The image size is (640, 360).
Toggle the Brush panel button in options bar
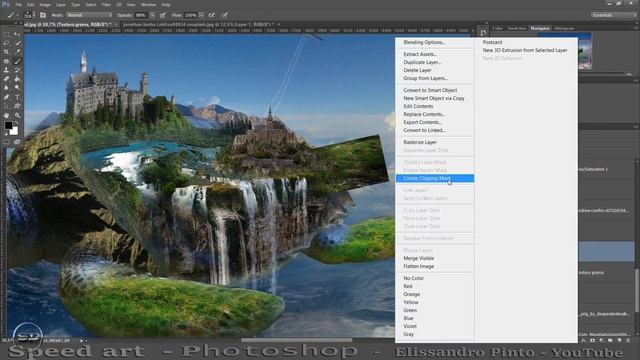coord(43,15)
